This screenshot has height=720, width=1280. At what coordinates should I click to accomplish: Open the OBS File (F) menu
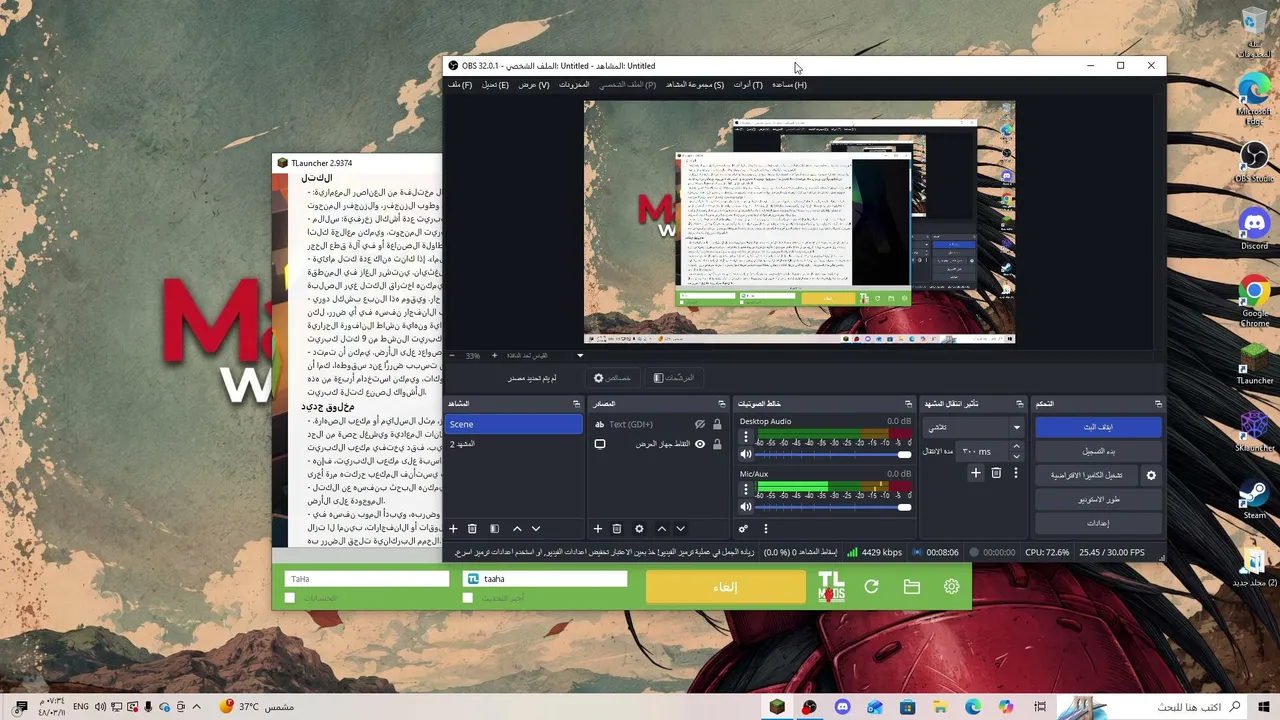tap(460, 85)
